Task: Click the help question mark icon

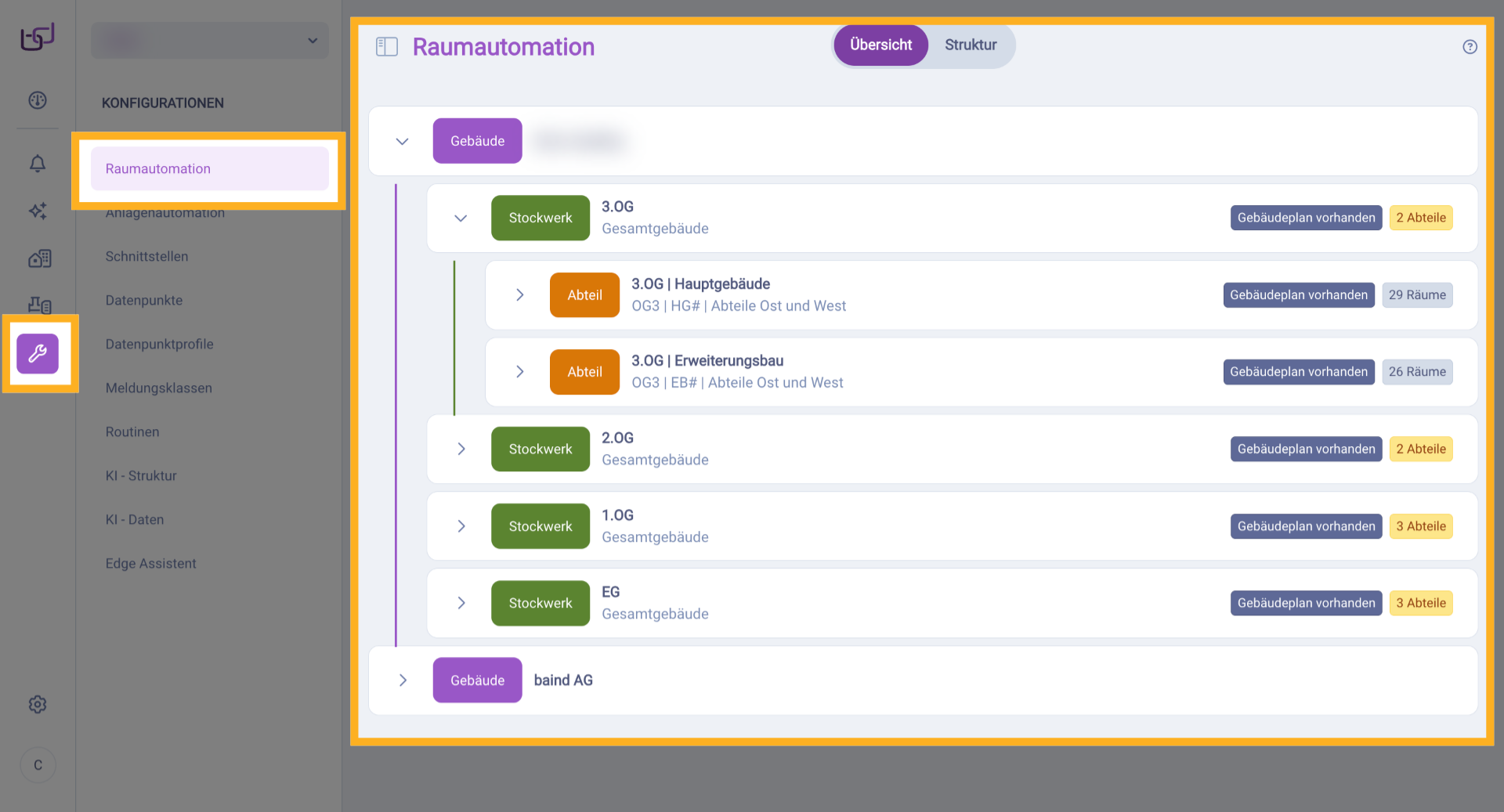Action: coord(1470,47)
